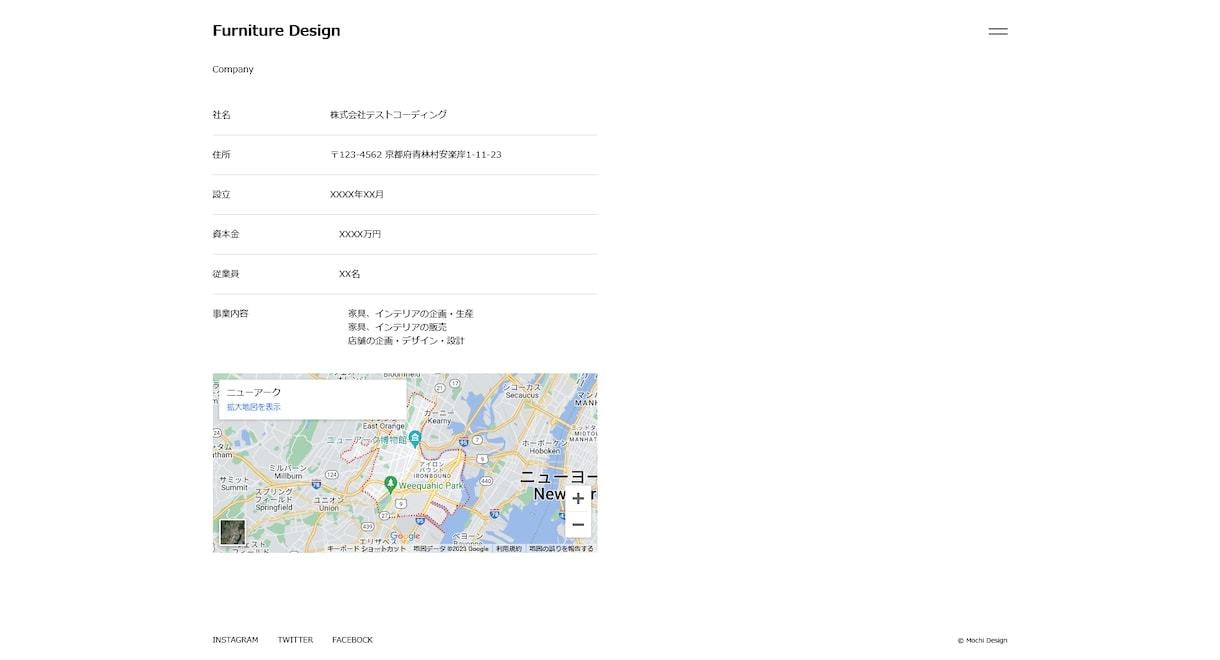The width and height of the screenshot is (1220, 660).
Task: Click the 事業内容 row label
Action: 230,314
